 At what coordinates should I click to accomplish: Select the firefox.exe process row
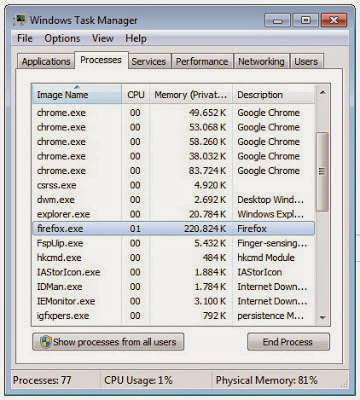click(173, 229)
